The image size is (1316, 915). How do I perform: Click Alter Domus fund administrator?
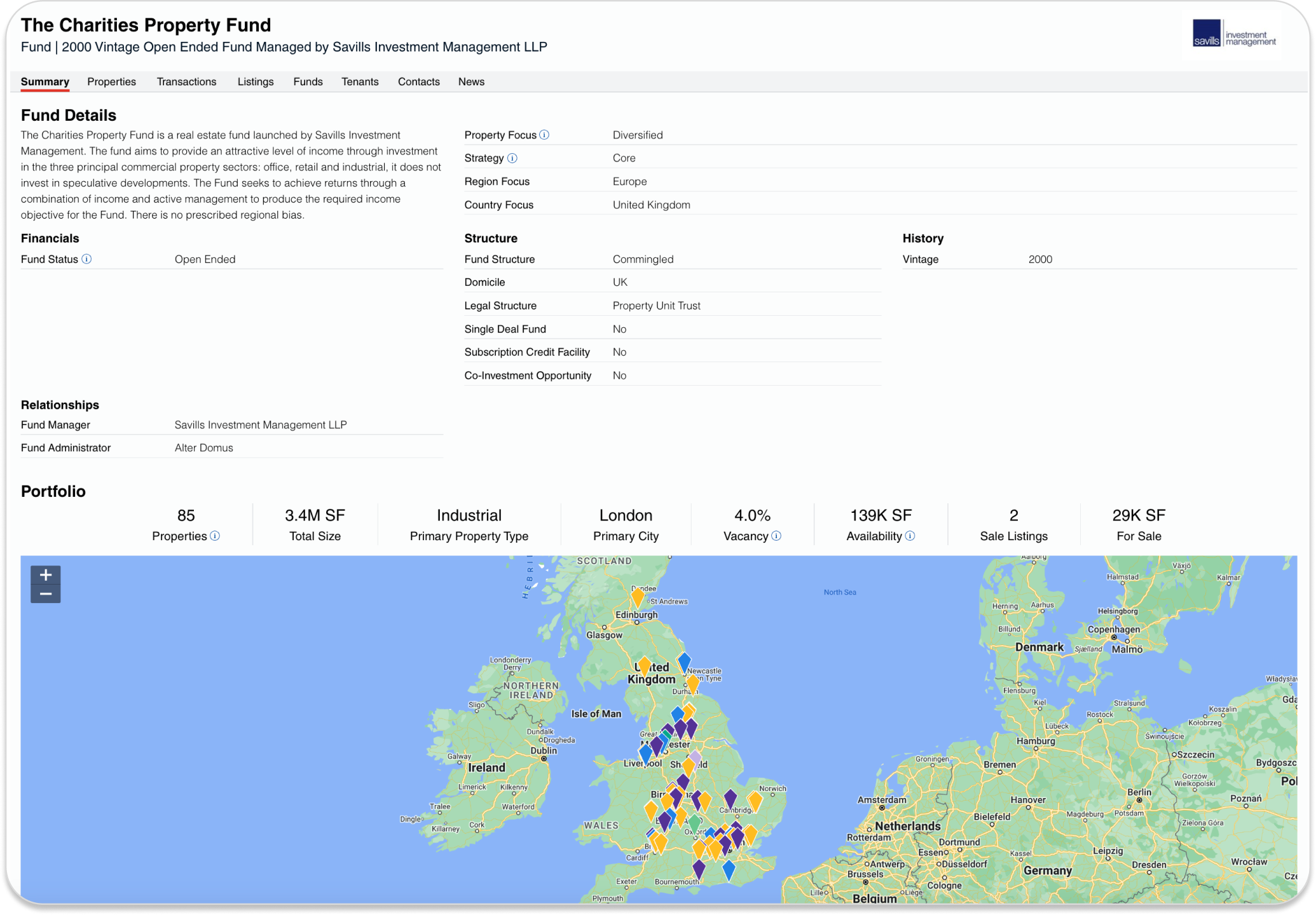click(x=204, y=448)
